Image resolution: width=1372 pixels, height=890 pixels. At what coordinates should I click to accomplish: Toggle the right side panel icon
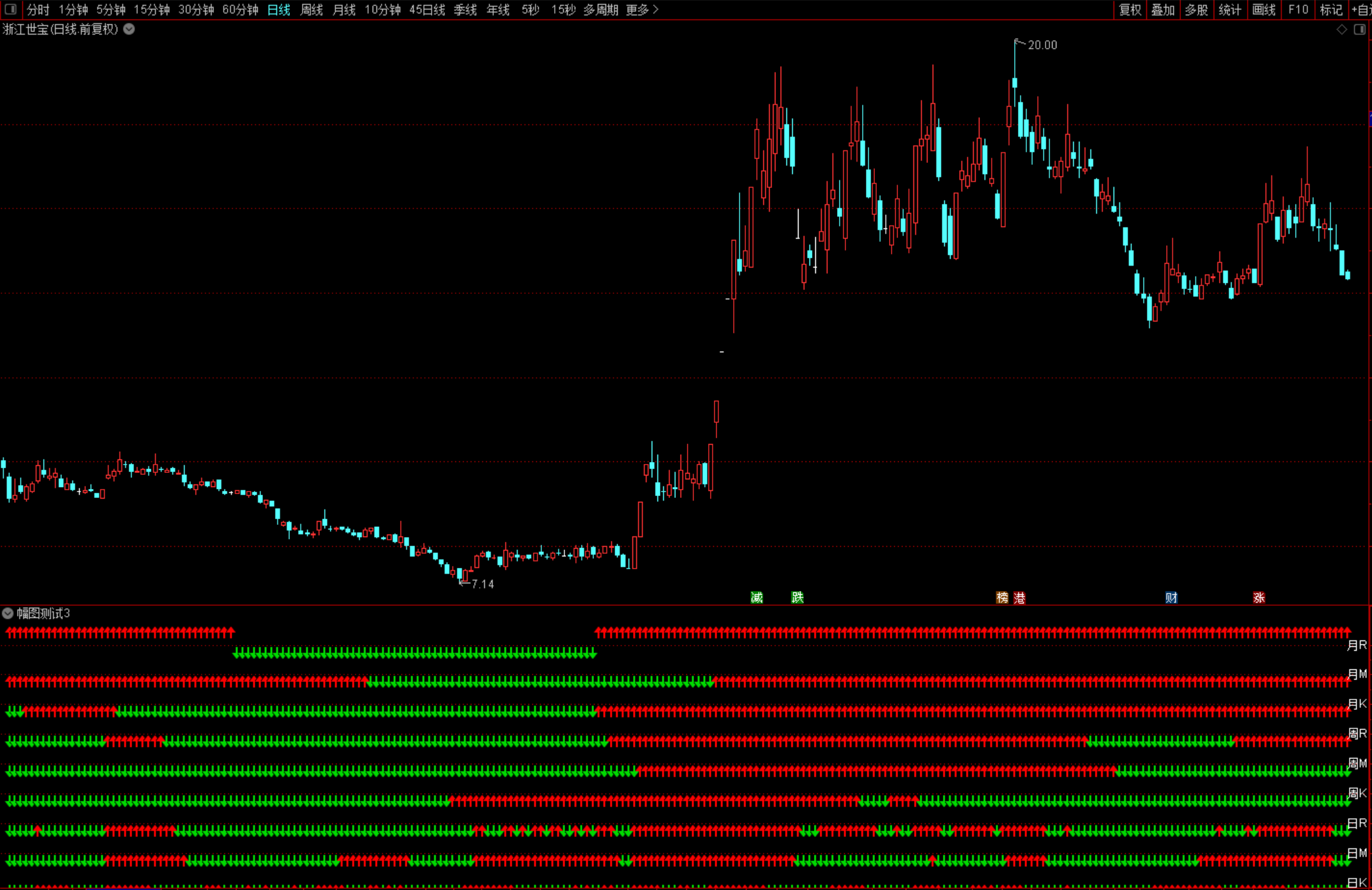pos(1359,30)
